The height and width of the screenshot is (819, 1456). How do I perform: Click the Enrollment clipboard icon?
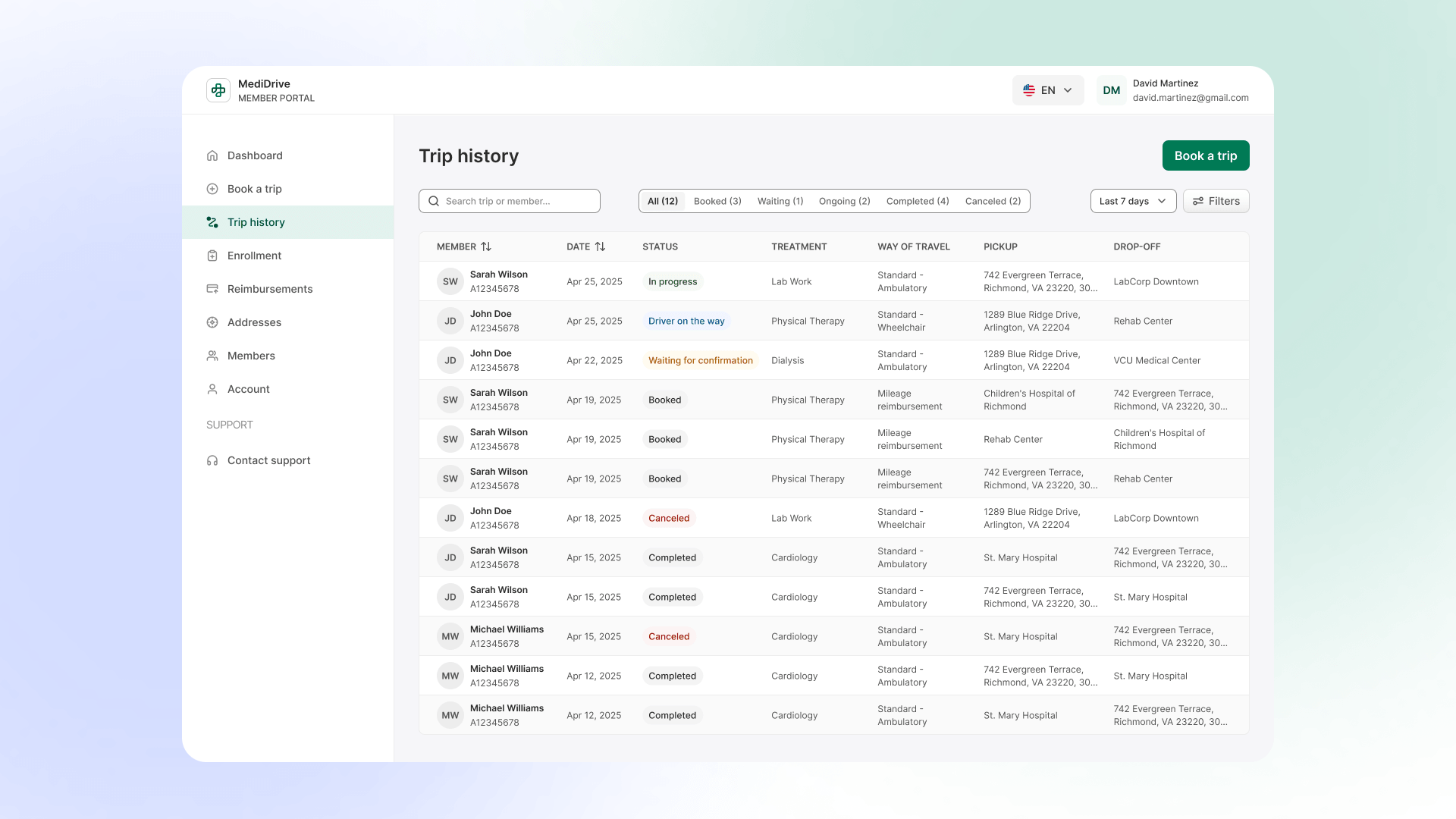coord(212,256)
